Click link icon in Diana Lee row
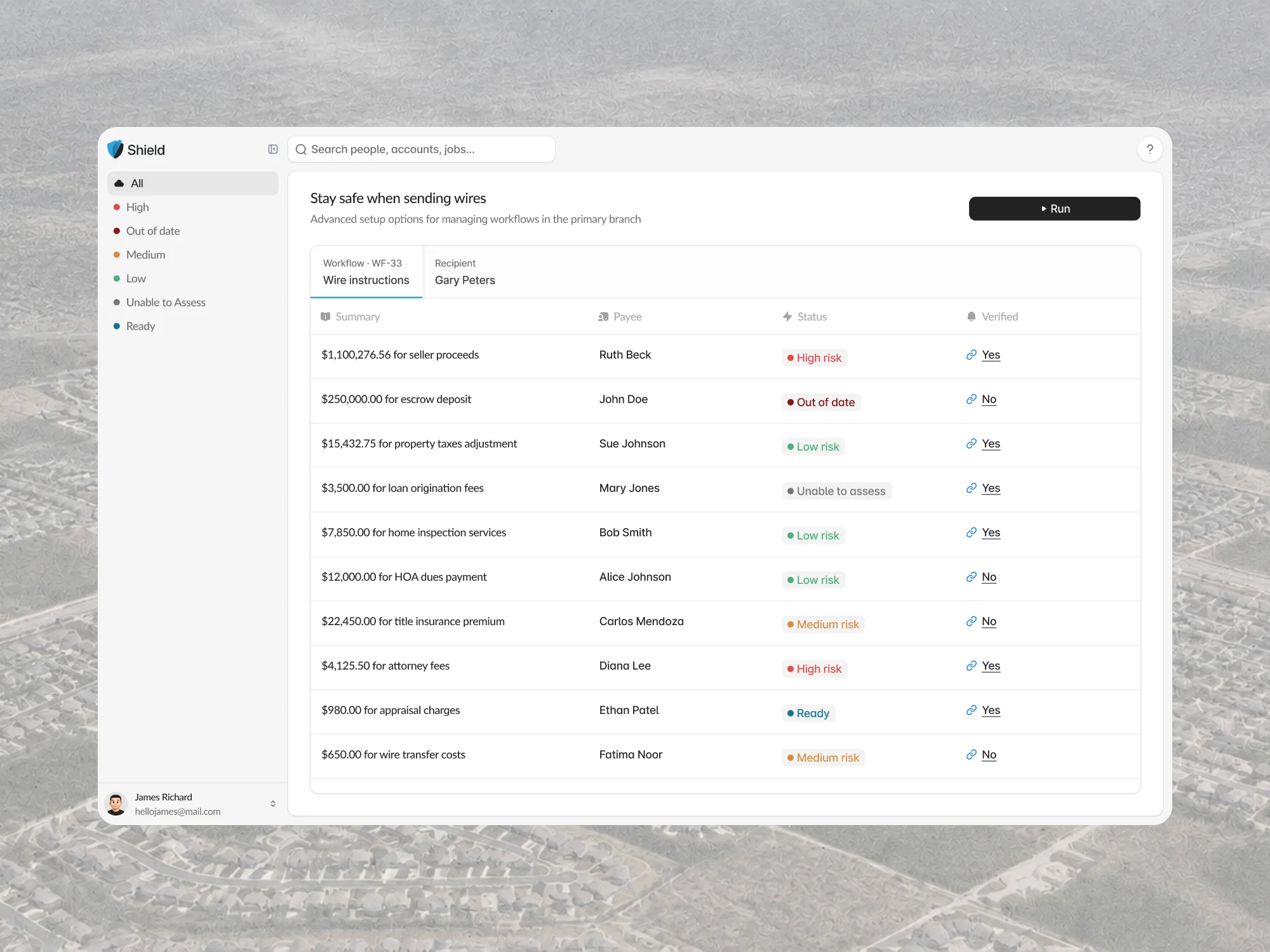The image size is (1270, 952). (x=972, y=666)
